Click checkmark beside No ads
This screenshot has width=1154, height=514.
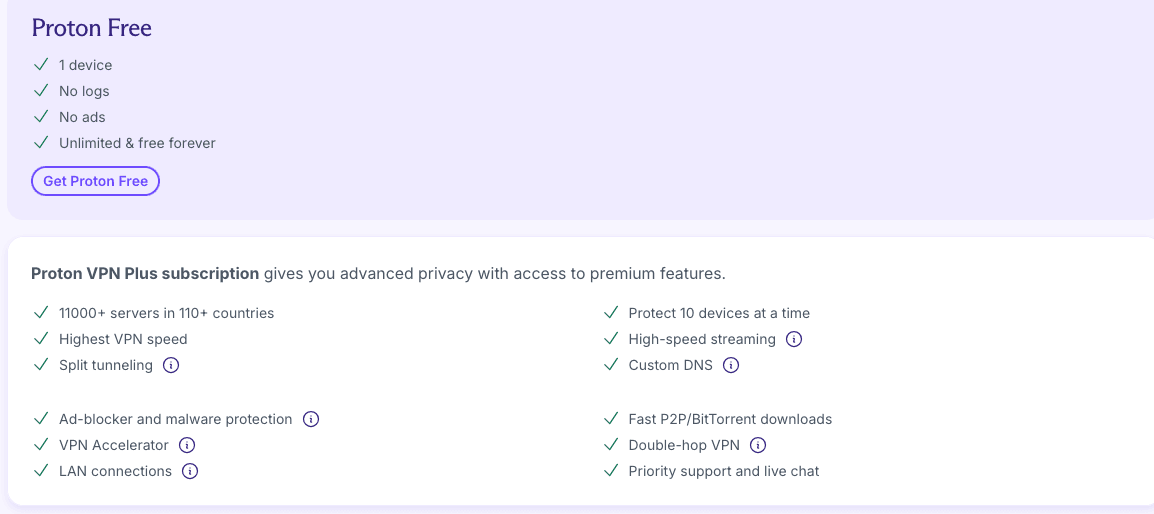(x=41, y=117)
